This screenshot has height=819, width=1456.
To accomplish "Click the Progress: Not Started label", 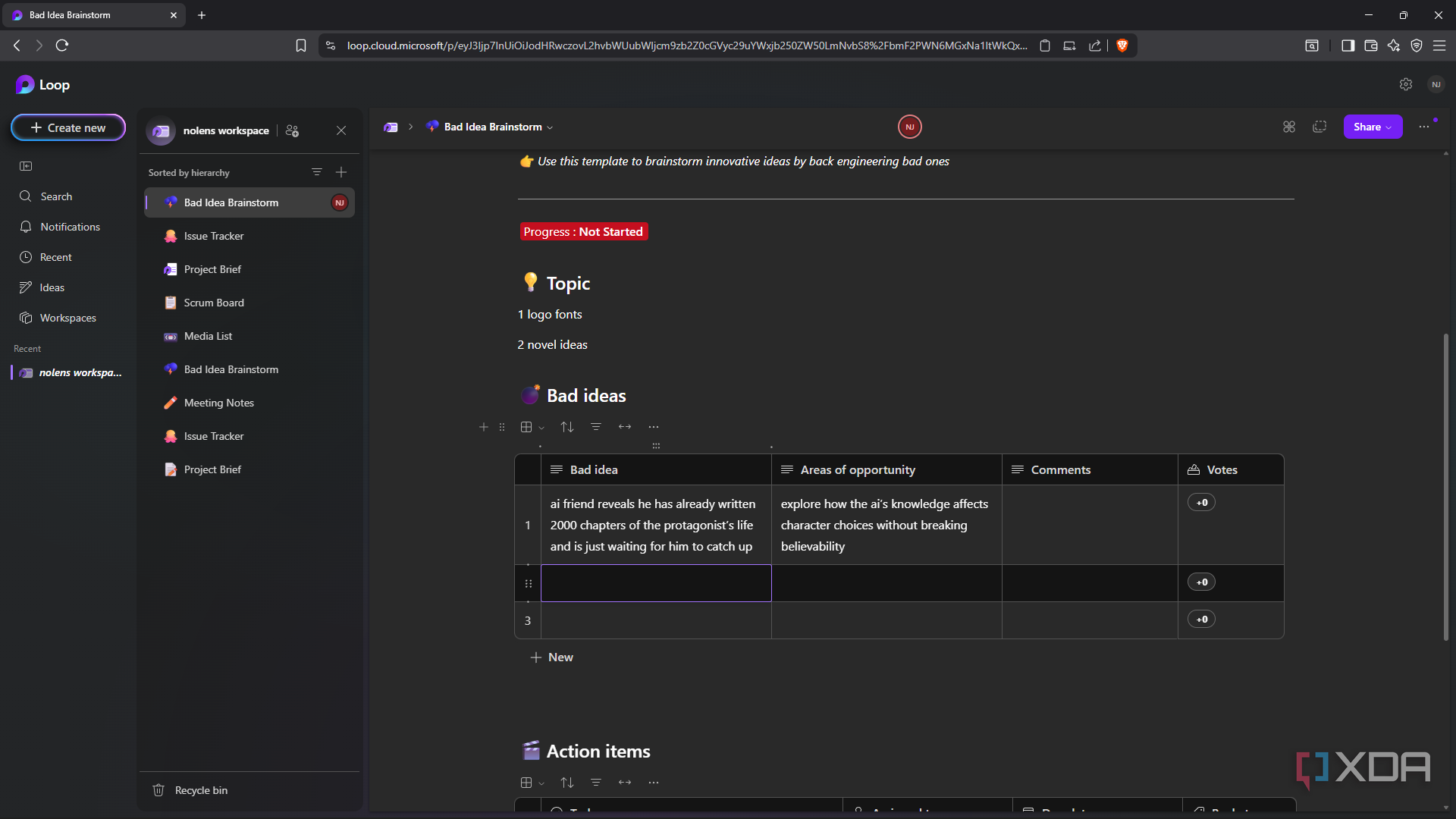I will pyautogui.click(x=583, y=231).
